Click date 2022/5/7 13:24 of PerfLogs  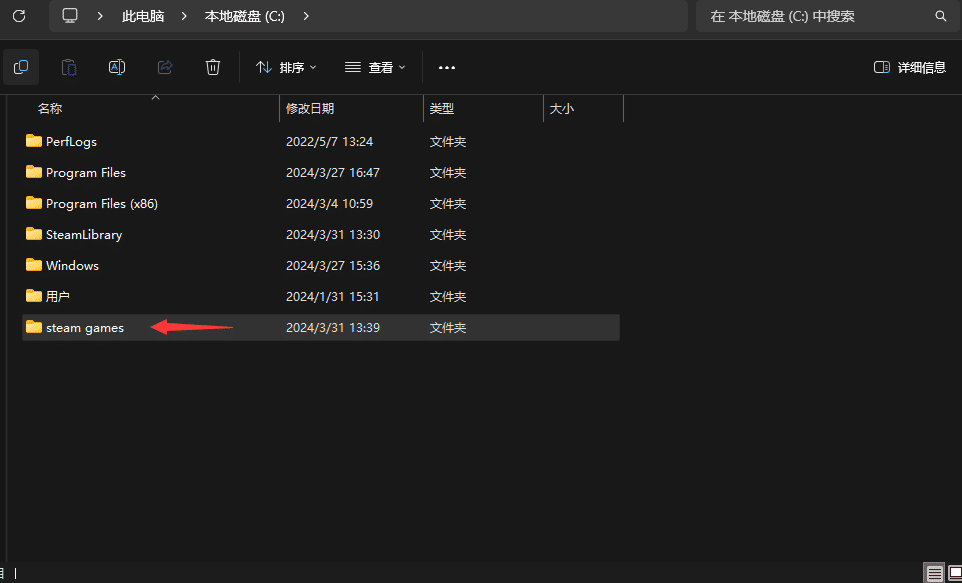[329, 141]
